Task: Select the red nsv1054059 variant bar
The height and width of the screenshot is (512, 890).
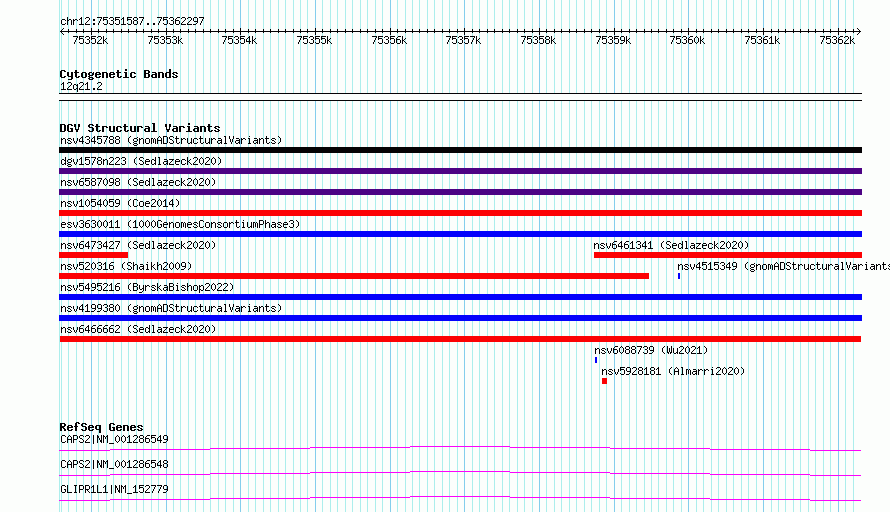Action: [x=460, y=213]
